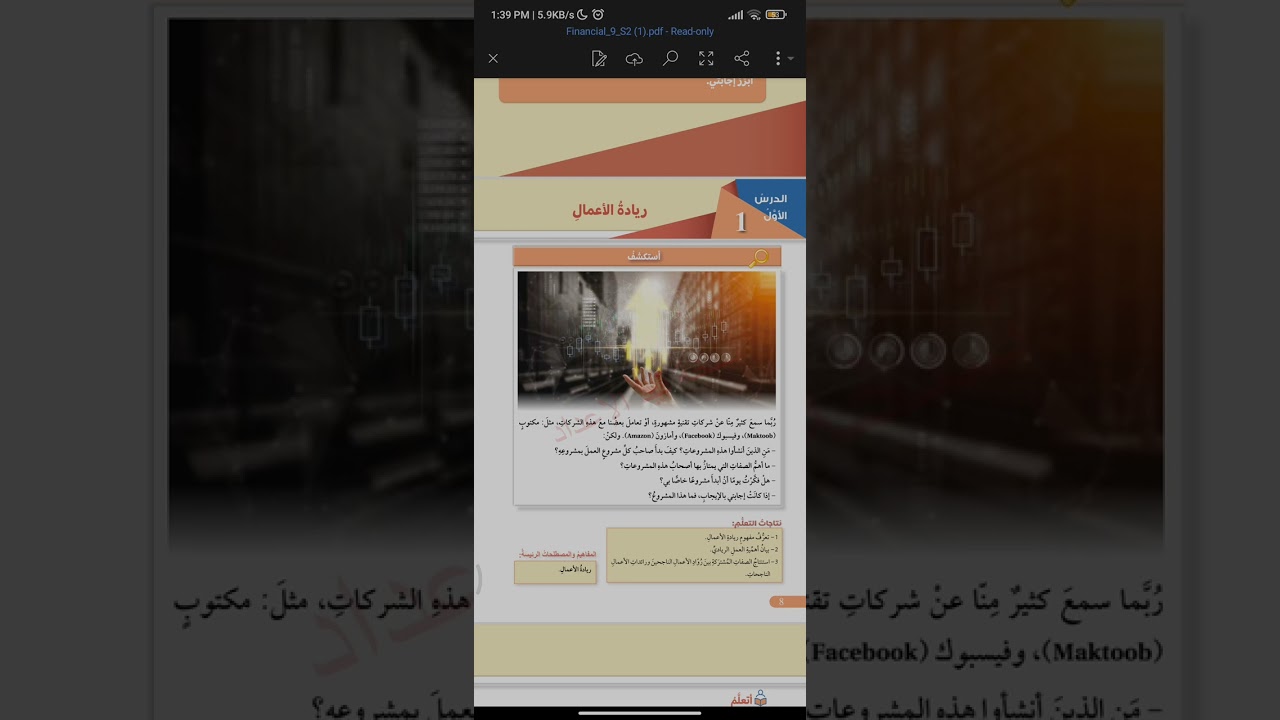Tap the key terms box ريادة الأعمال
Screen dimensions: 1280x720
555,572
